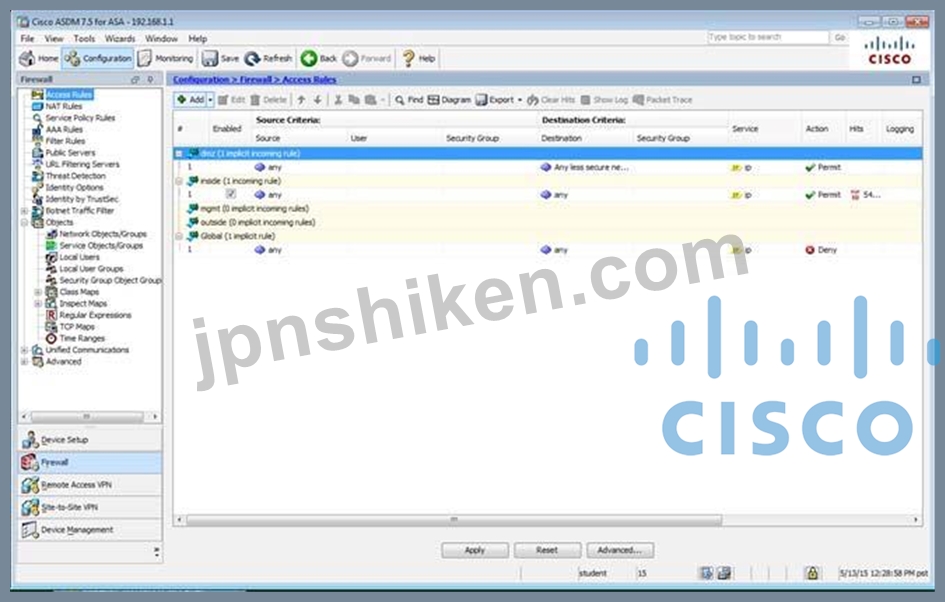Switch to the Monitoring view

pyautogui.click(x=166, y=58)
